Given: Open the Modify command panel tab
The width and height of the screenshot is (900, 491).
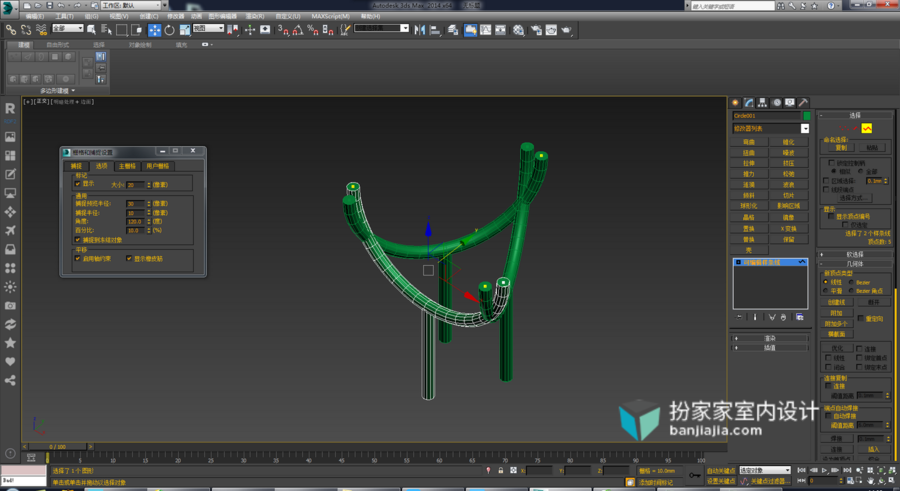Looking at the screenshot, I should pos(749,102).
